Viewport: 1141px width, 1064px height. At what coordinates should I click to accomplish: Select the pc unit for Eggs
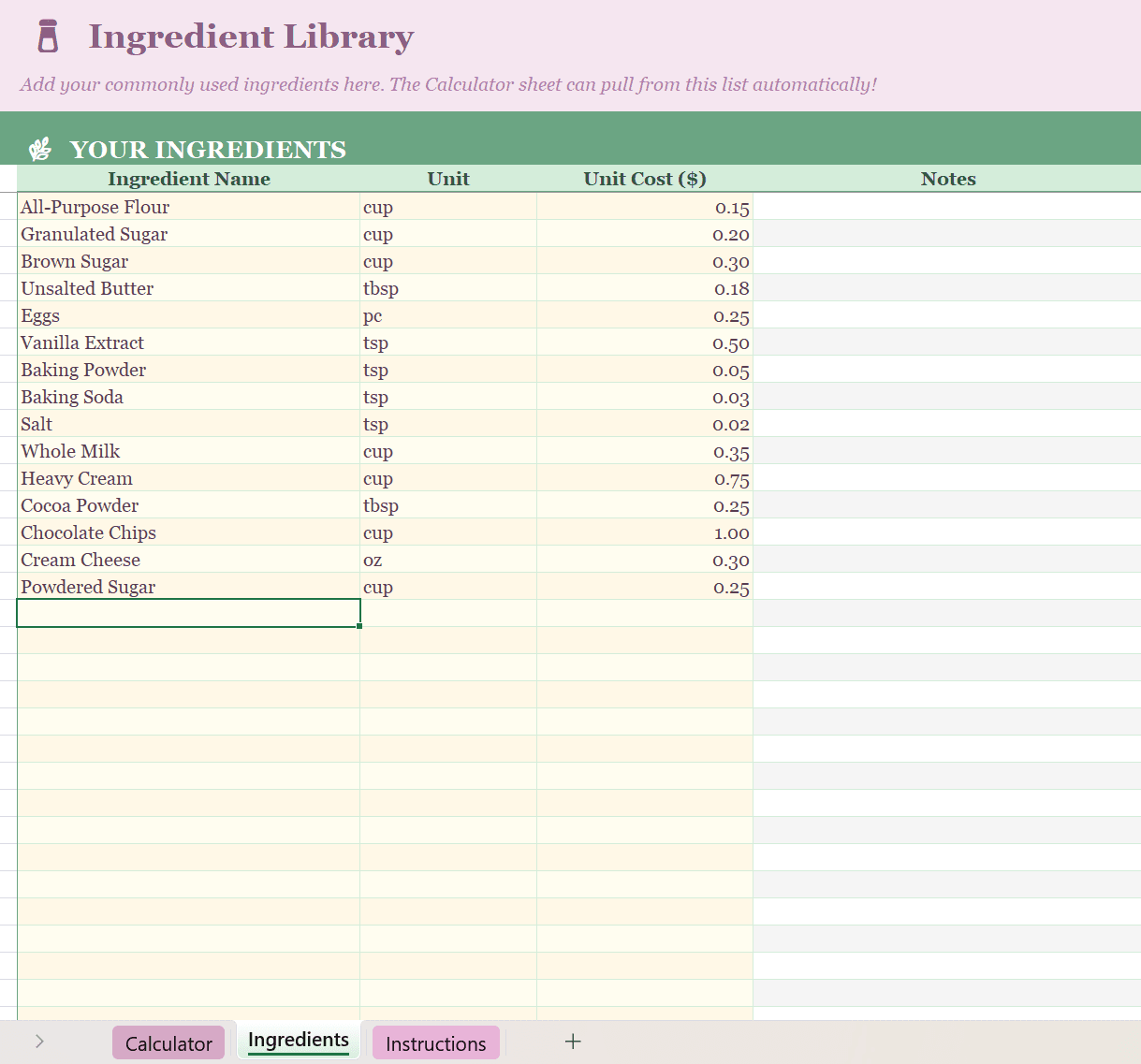(x=448, y=315)
